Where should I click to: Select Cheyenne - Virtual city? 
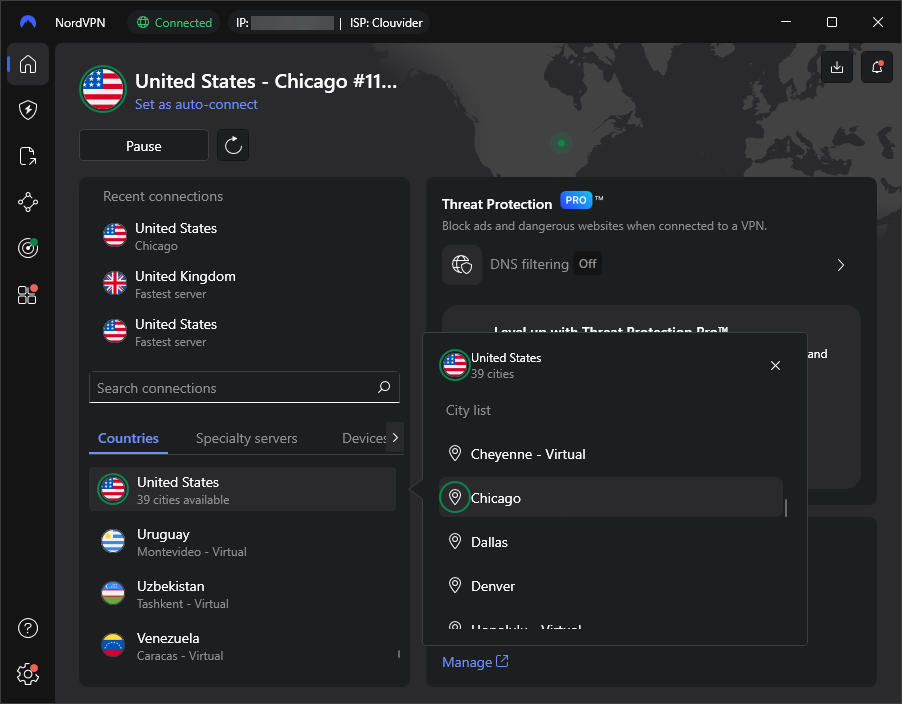(611, 454)
